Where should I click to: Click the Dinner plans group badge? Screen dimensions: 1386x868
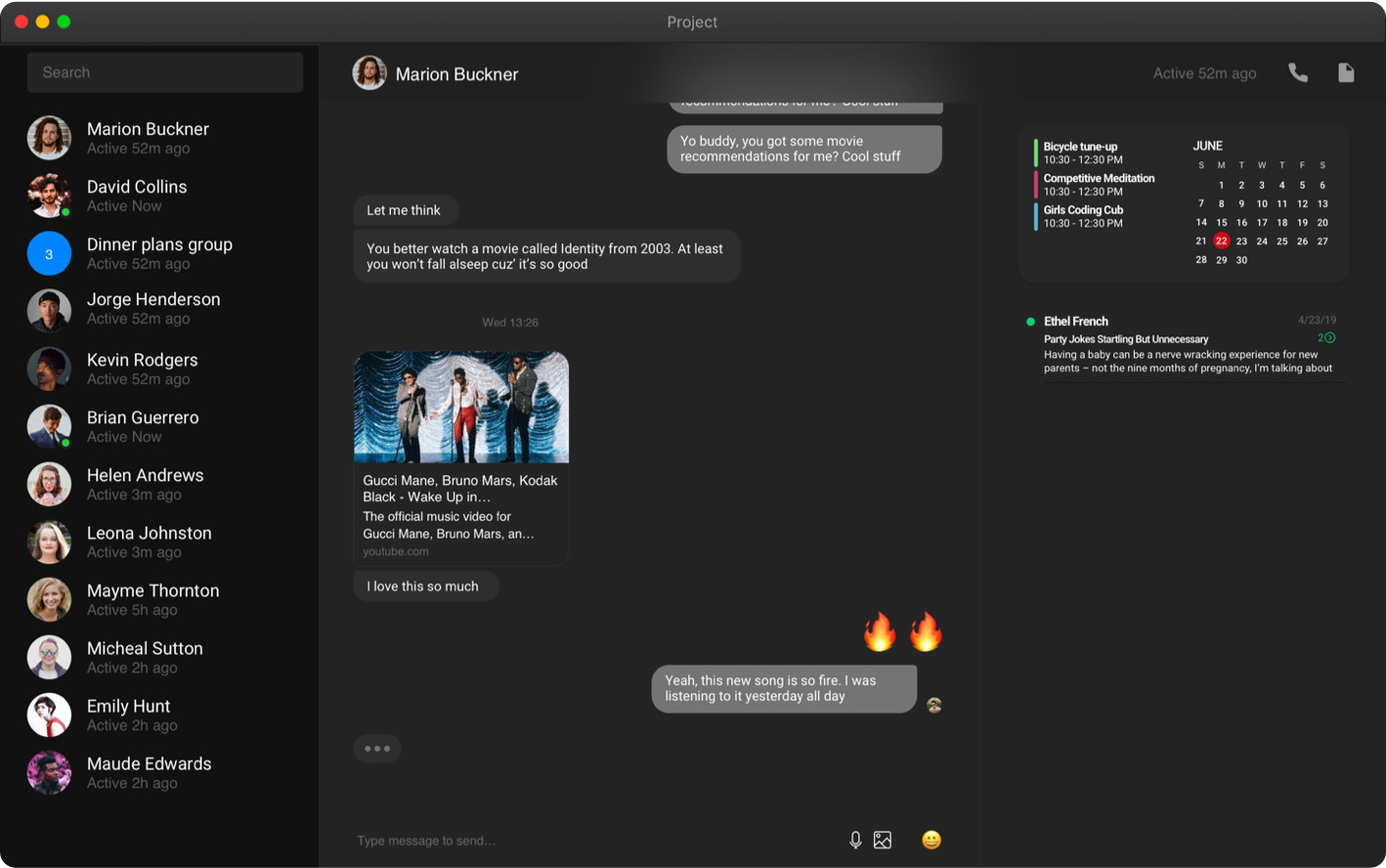49,254
